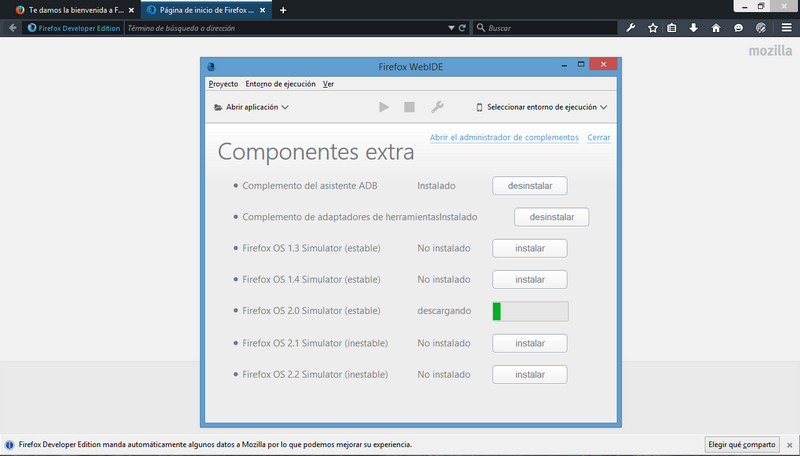800x456 pixels.
Task: Click the WebIDE window title icon
Action: (x=211, y=66)
